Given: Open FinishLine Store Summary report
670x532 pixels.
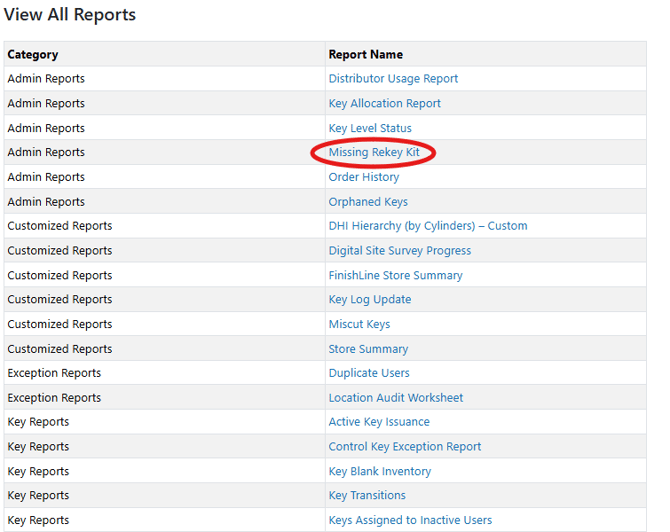Looking at the screenshot, I should tap(395, 275).
